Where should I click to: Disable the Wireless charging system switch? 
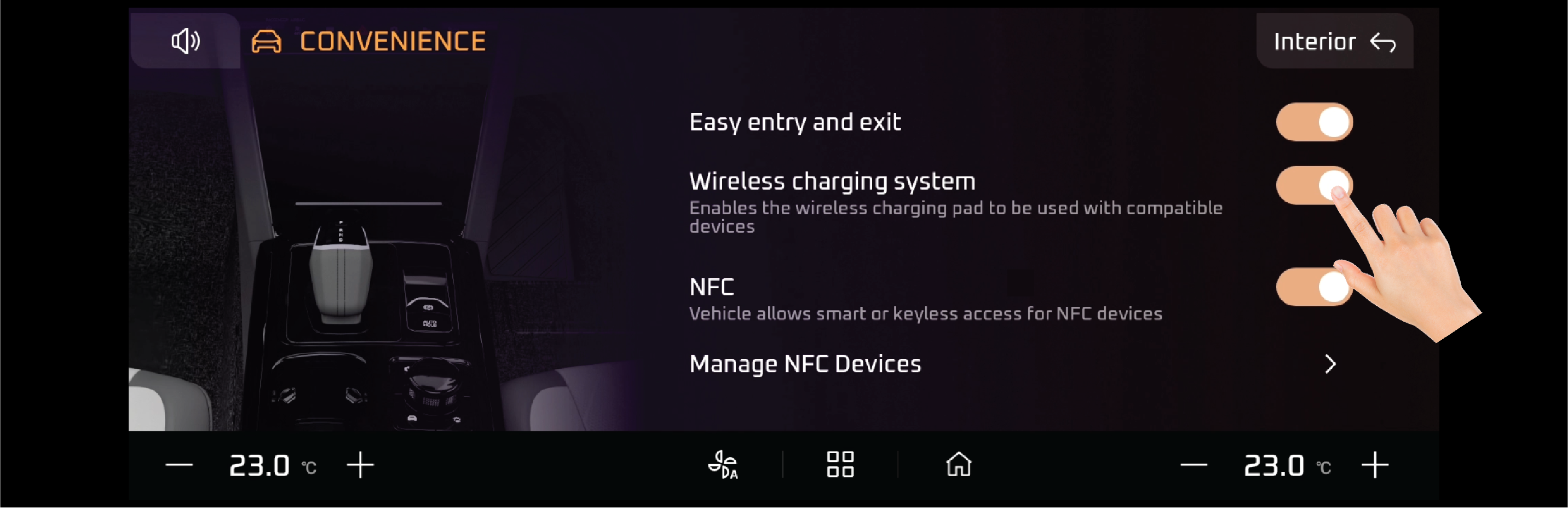point(1314,186)
